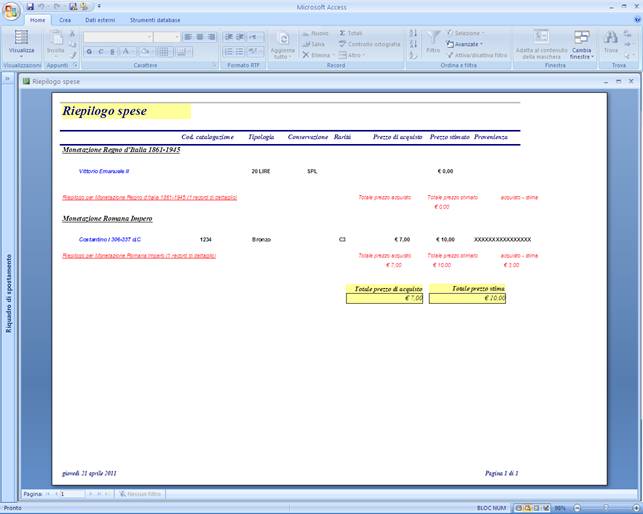Click the Elimina delete button
This screenshot has height=514, width=643.
(318, 55)
